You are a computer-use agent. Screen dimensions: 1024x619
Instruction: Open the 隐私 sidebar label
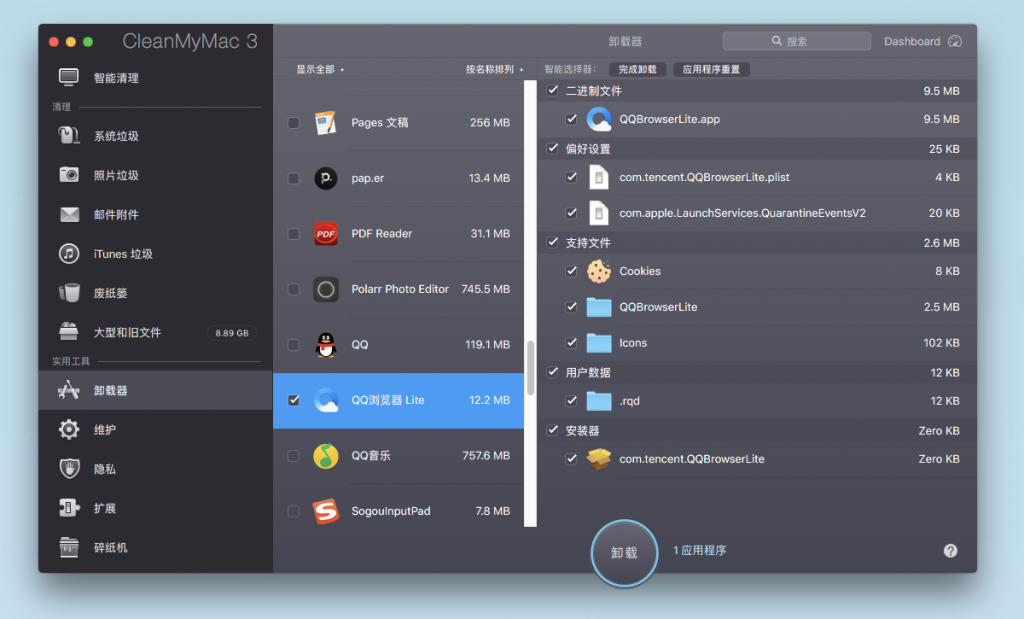(105, 469)
